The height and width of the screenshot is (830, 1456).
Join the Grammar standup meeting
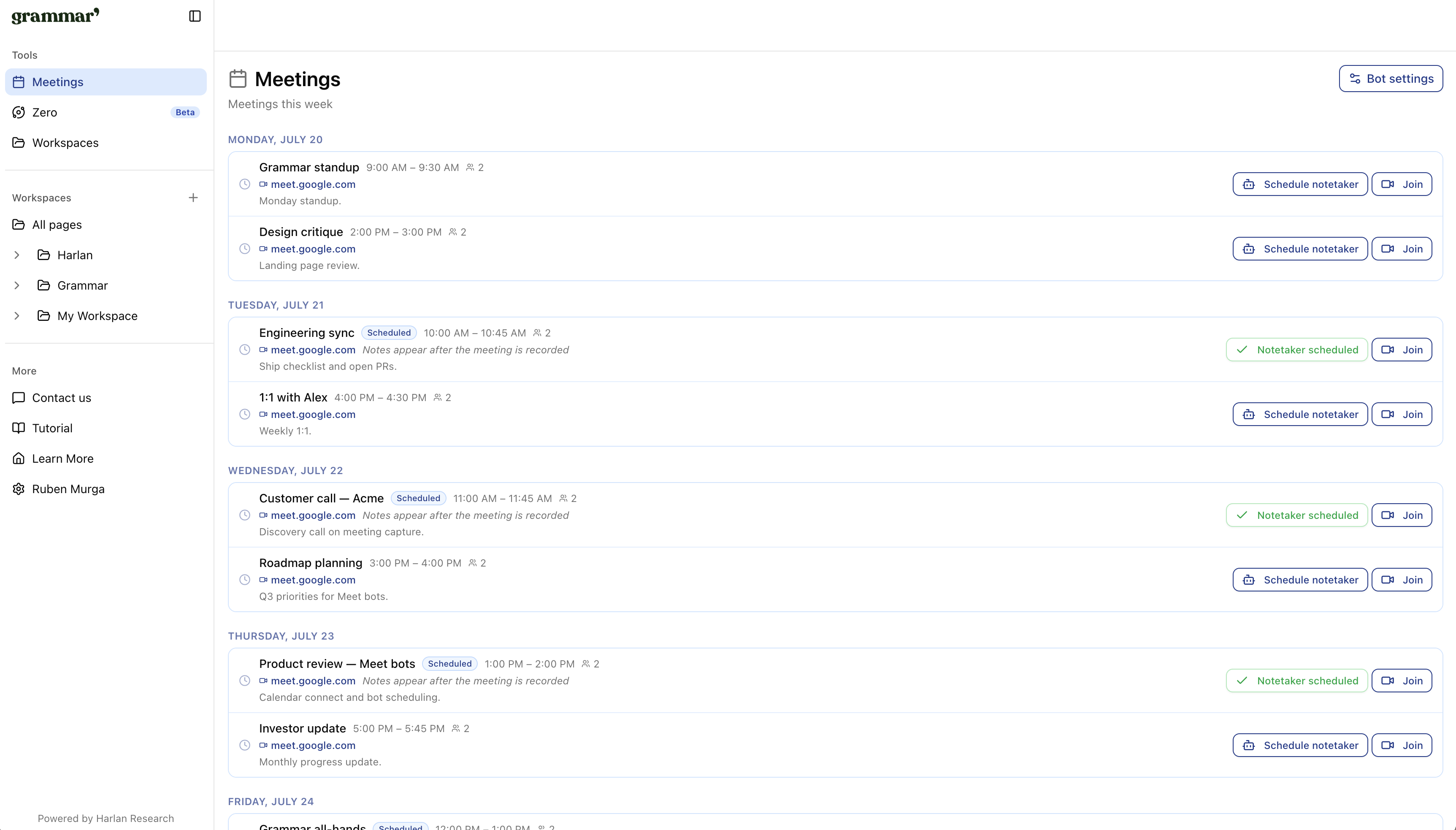1401,184
